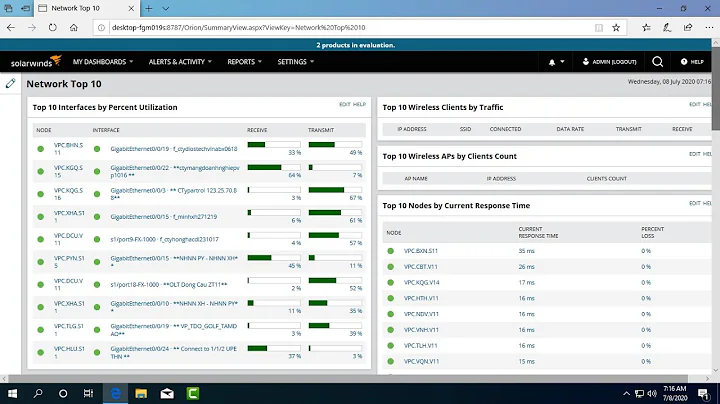The width and height of the screenshot is (720, 404).
Task: Open File Explorer from taskbar
Action: 141,393
